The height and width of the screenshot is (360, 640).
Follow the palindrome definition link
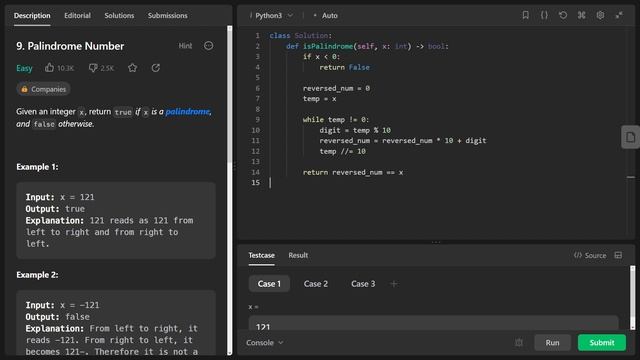tap(187, 111)
